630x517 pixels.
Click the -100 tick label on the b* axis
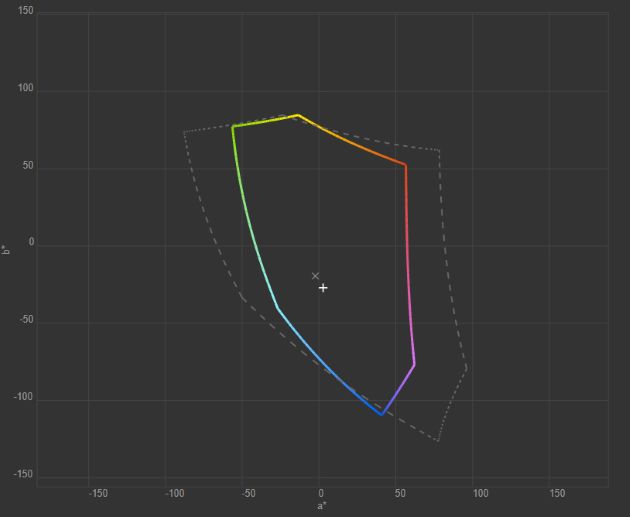pyautogui.click(x=24, y=396)
